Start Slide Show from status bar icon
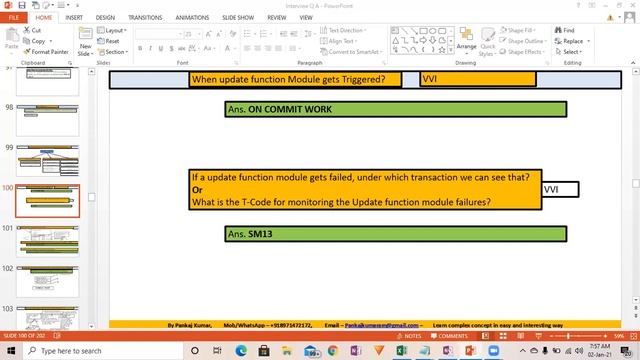 (x=538, y=336)
